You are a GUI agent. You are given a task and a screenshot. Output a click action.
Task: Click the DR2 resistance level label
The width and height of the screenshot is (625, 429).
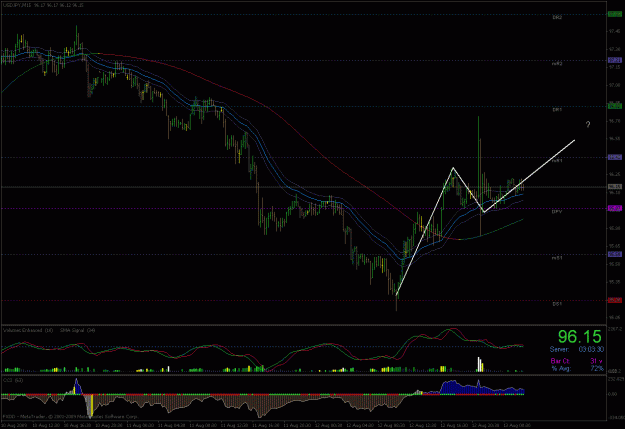click(557, 18)
